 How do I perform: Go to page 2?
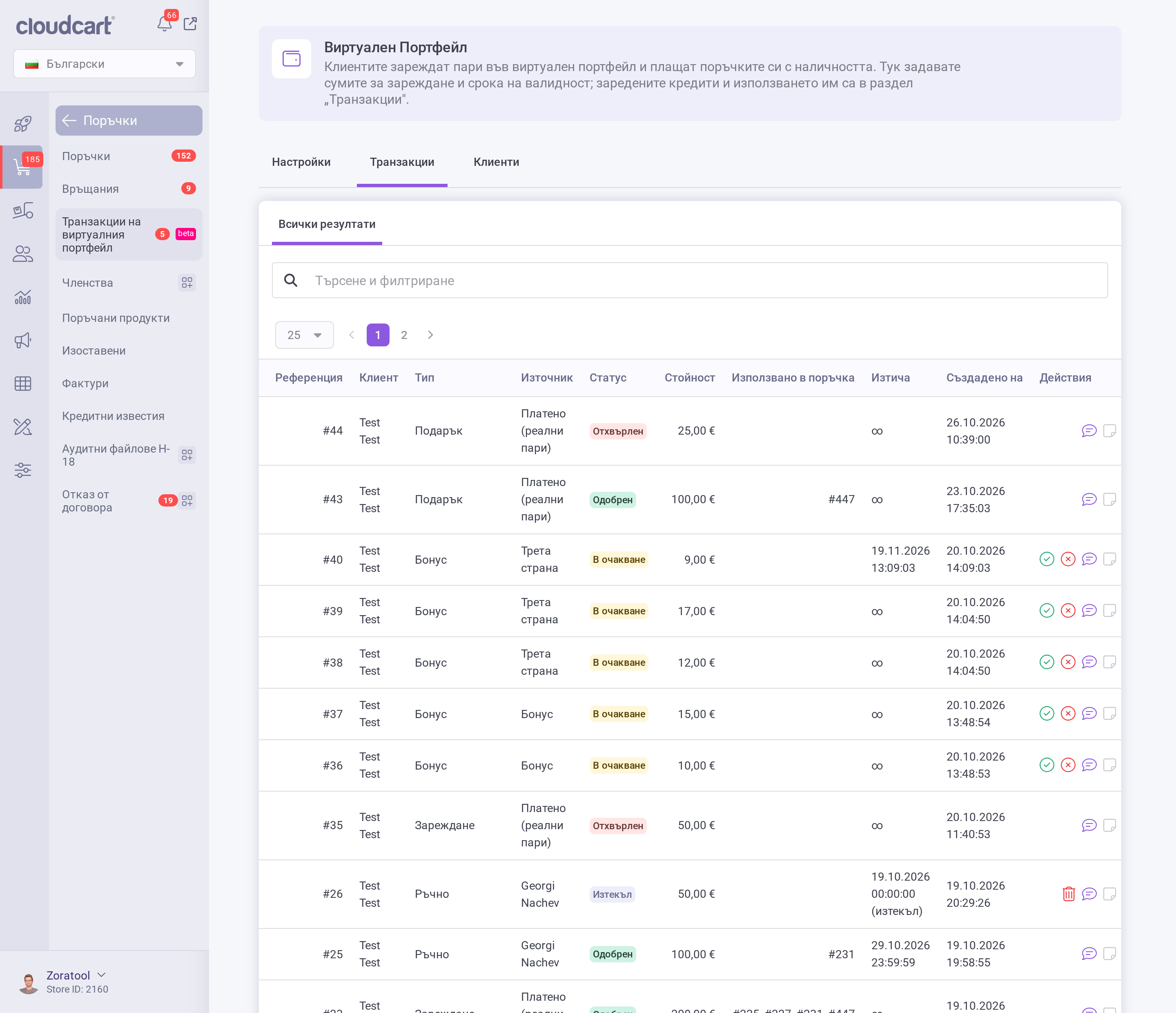404,335
